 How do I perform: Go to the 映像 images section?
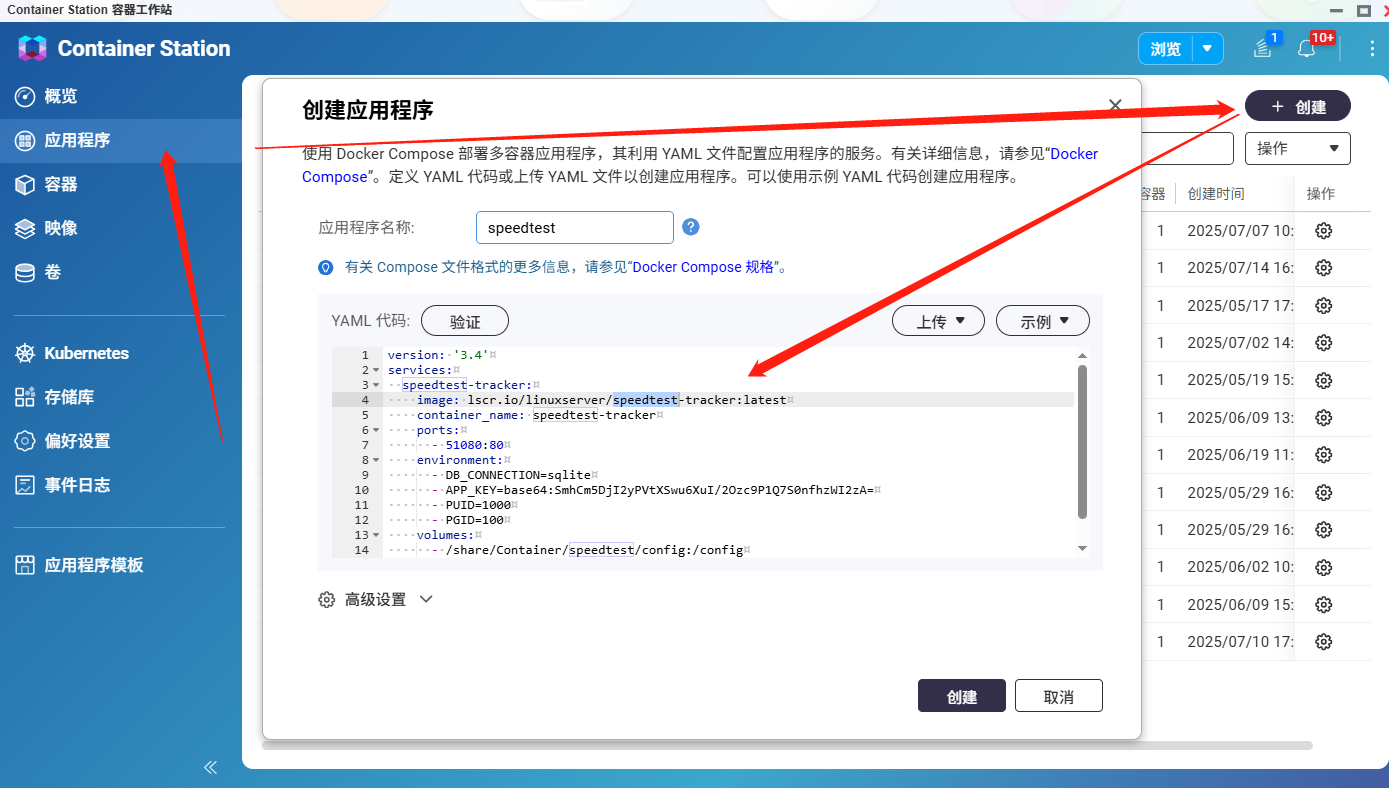60,228
